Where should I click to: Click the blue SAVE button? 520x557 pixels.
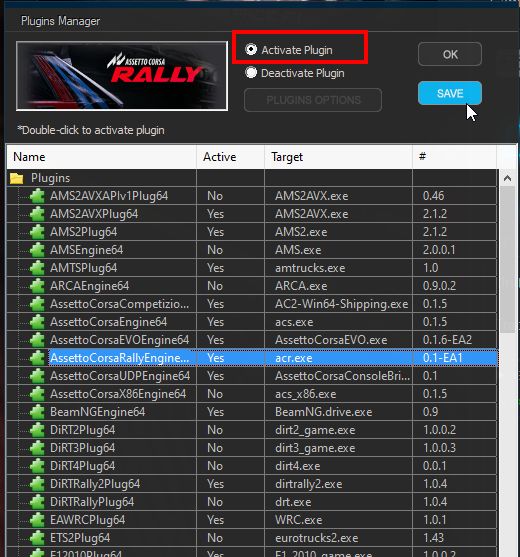click(450, 93)
